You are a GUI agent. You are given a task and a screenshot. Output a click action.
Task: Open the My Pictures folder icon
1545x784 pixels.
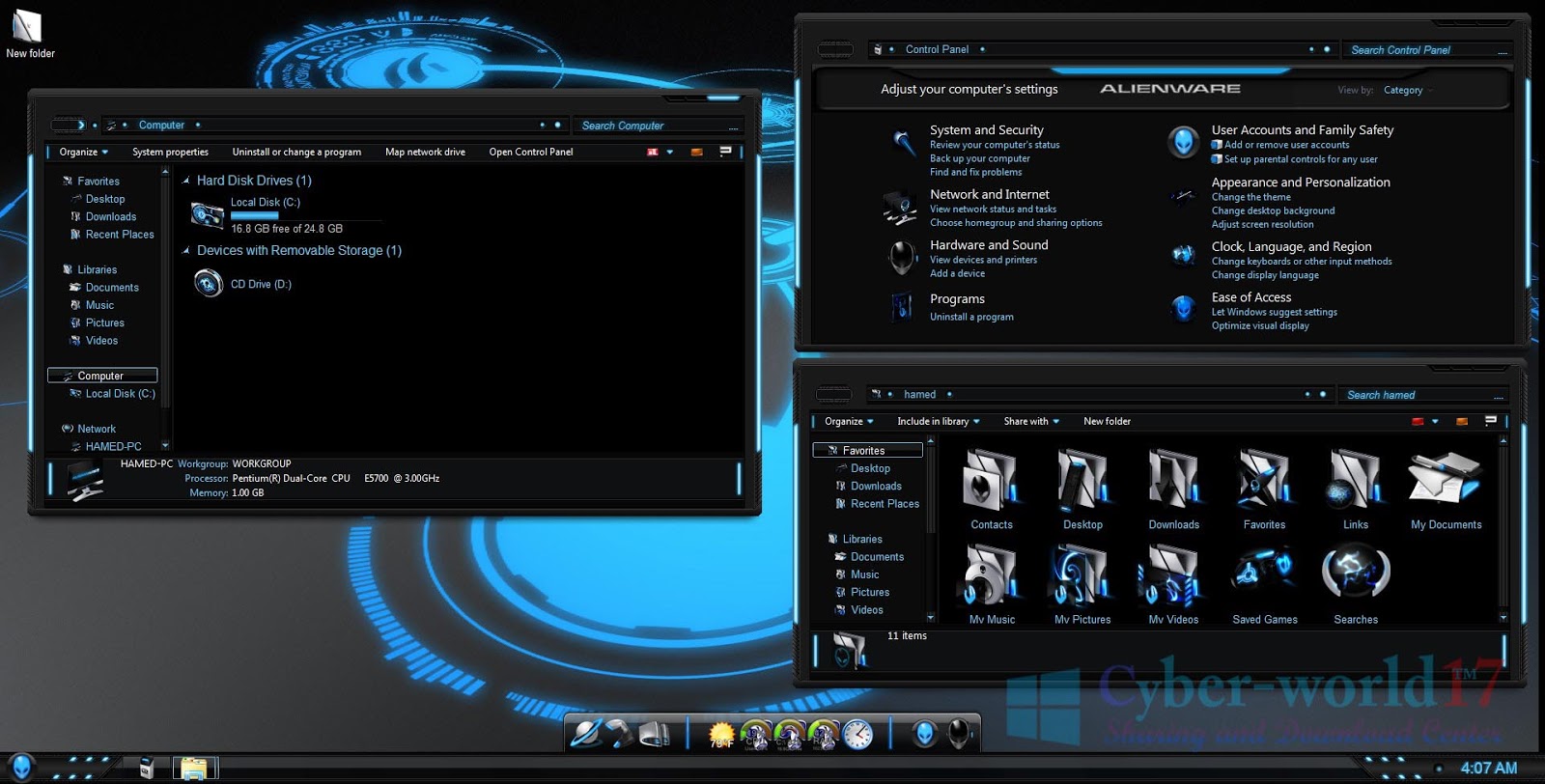point(1082,583)
